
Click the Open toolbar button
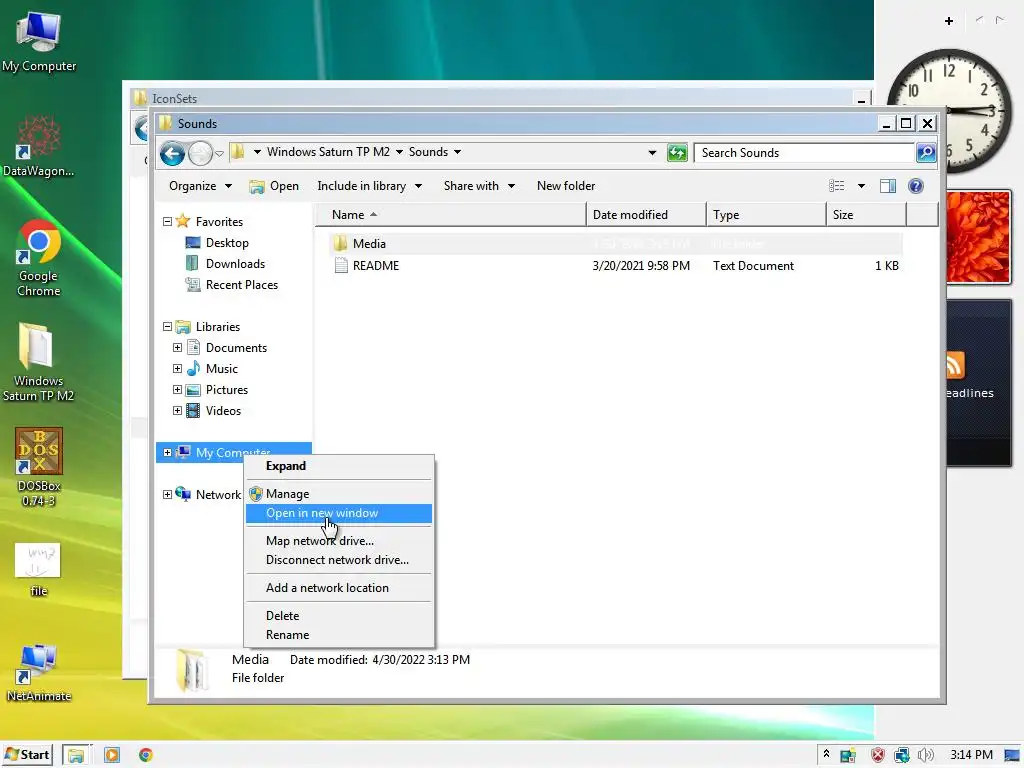pyautogui.click(x=274, y=186)
